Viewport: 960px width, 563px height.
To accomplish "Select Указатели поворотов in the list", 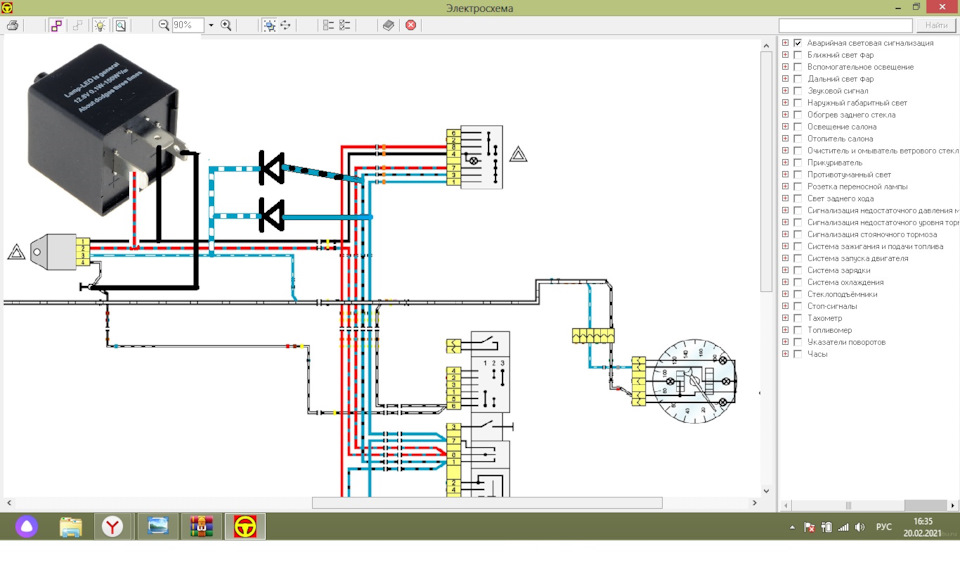I will point(846,341).
